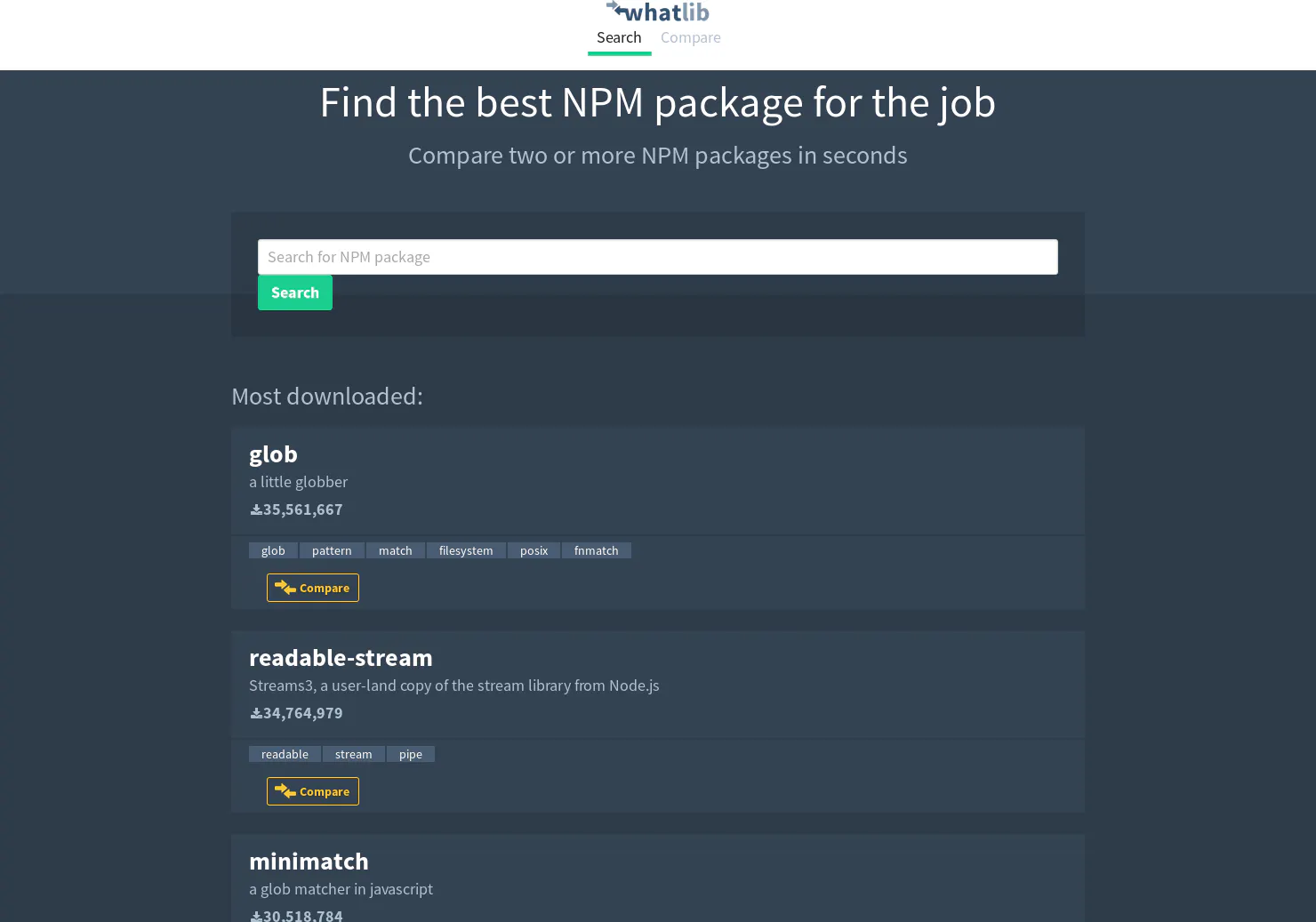Image resolution: width=1316 pixels, height=922 pixels.
Task: Open the Search tab
Action: click(x=619, y=37)
